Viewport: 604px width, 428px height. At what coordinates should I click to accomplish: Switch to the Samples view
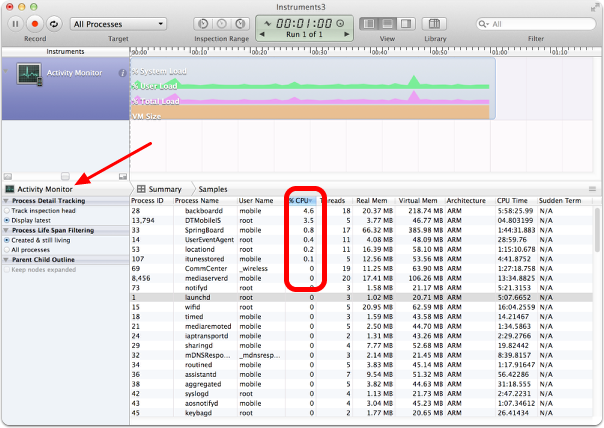coord(212,188)
